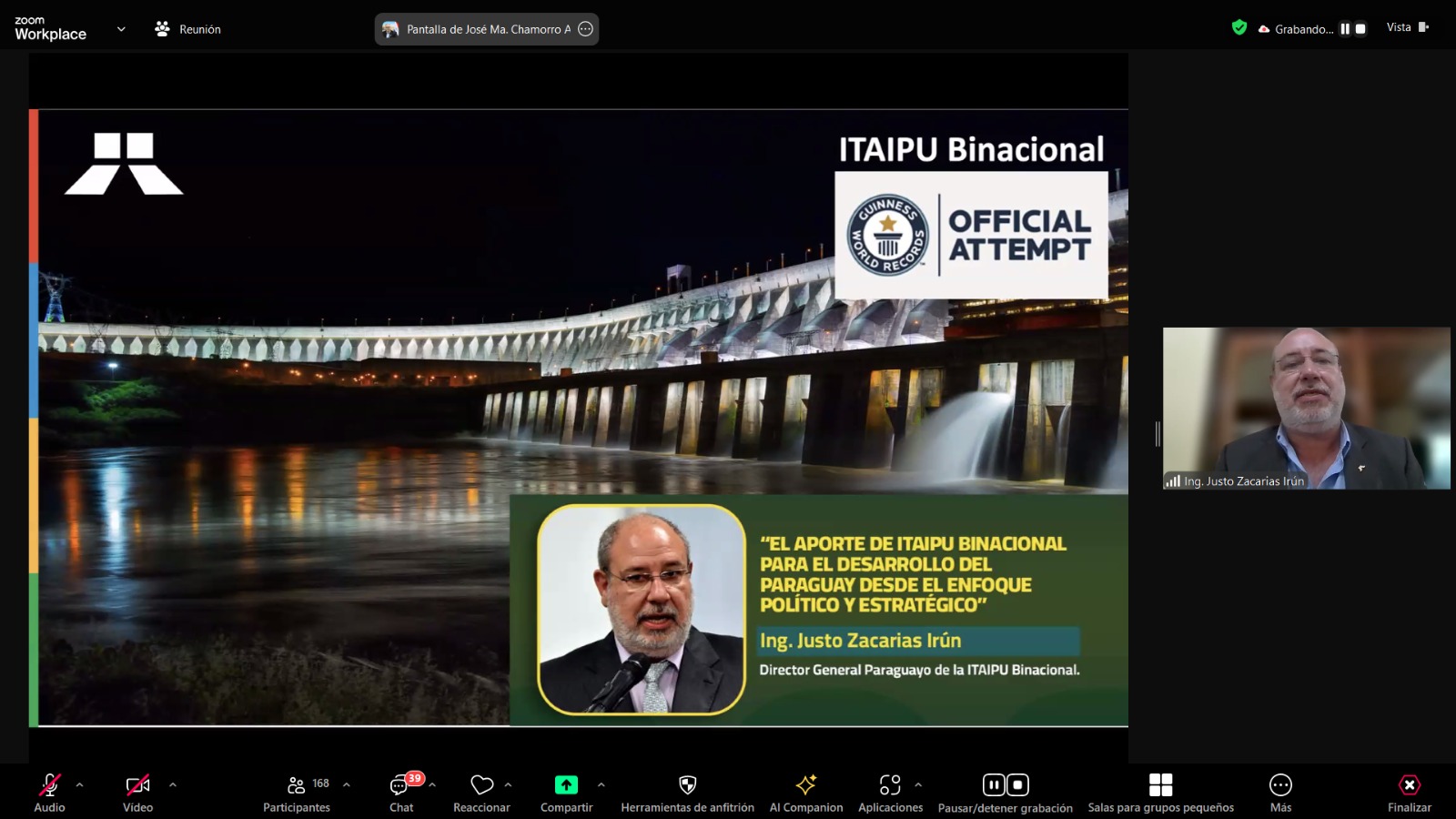Open shared screen options ellipsis
The width and height of the screenshot is (1456, 819).
pyautogui.click(x=586, y=29)
